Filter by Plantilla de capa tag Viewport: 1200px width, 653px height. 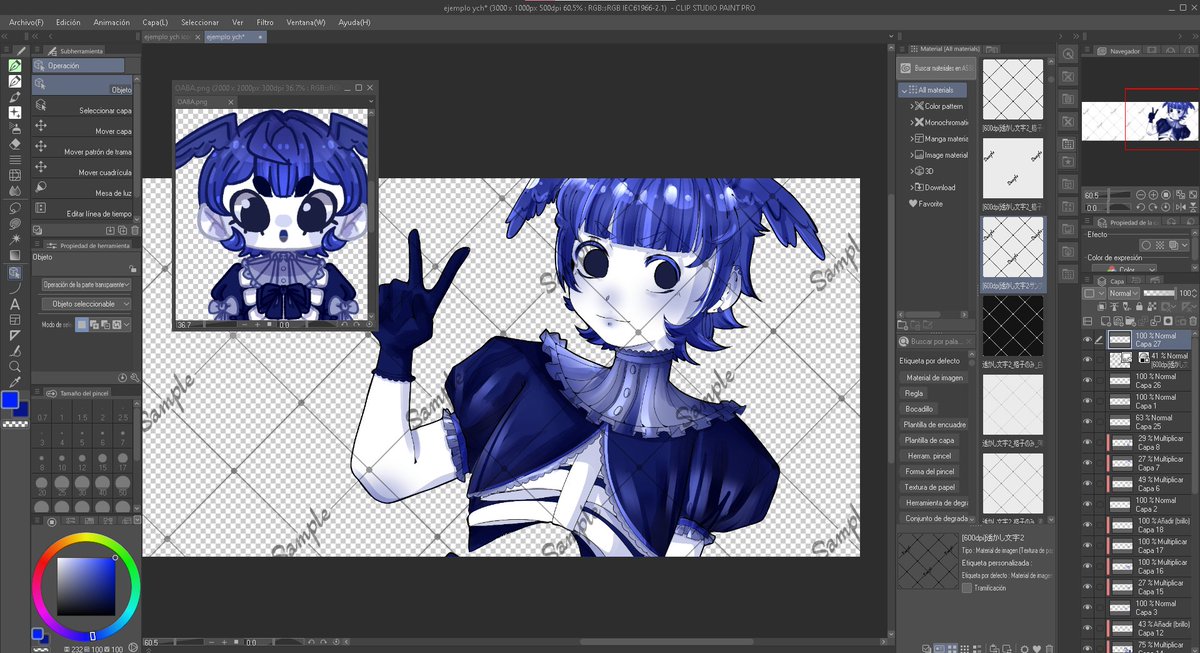coord(930,440)
